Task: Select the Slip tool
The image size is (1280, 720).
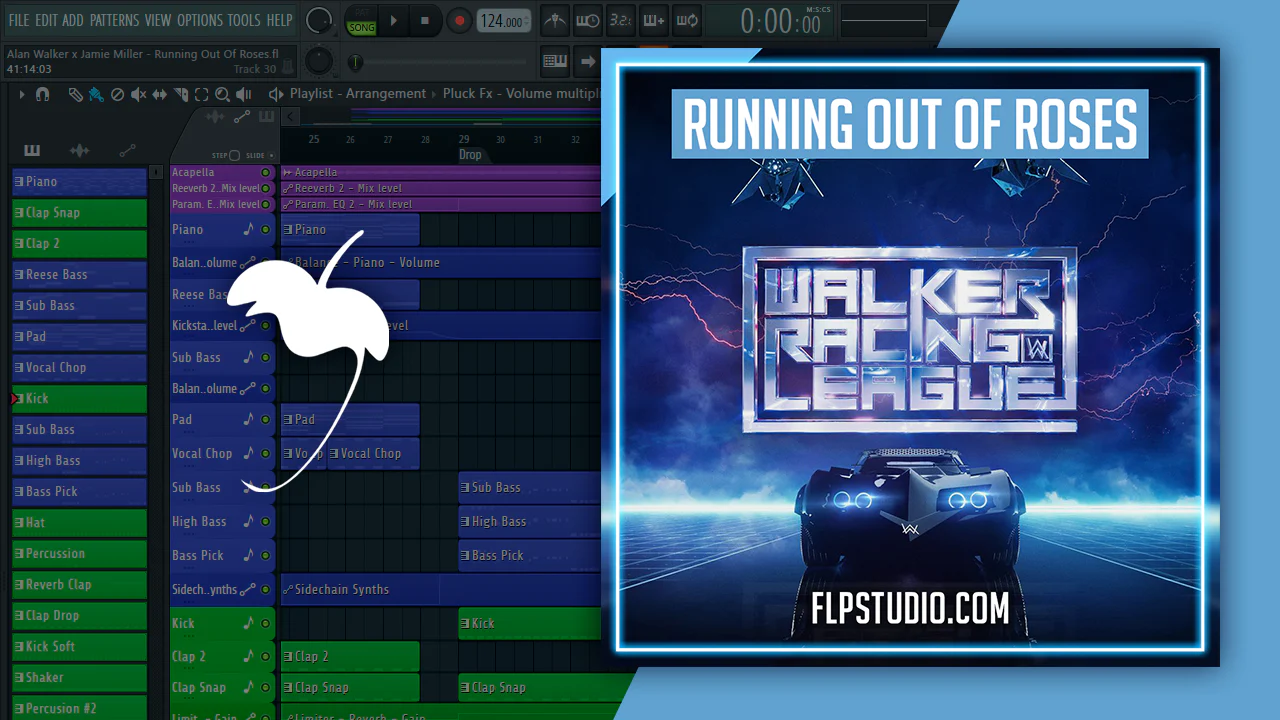Action: (160, 94)
